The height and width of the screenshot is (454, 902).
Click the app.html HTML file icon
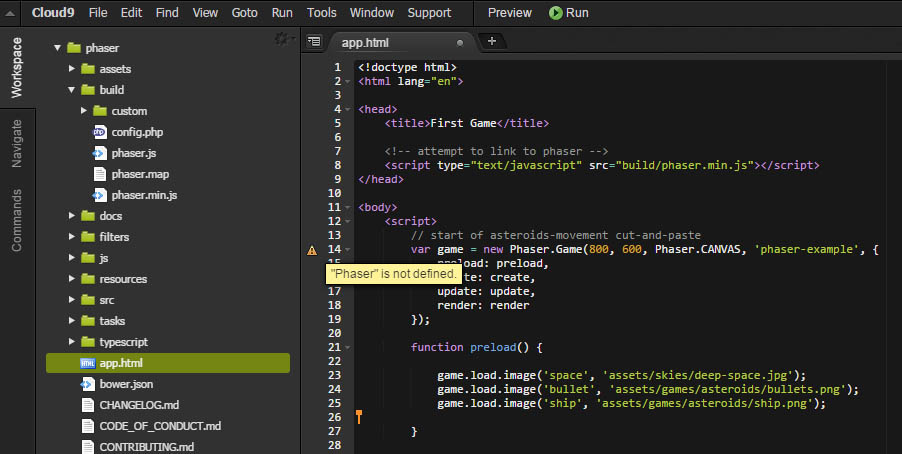click(x=87, y=363)
